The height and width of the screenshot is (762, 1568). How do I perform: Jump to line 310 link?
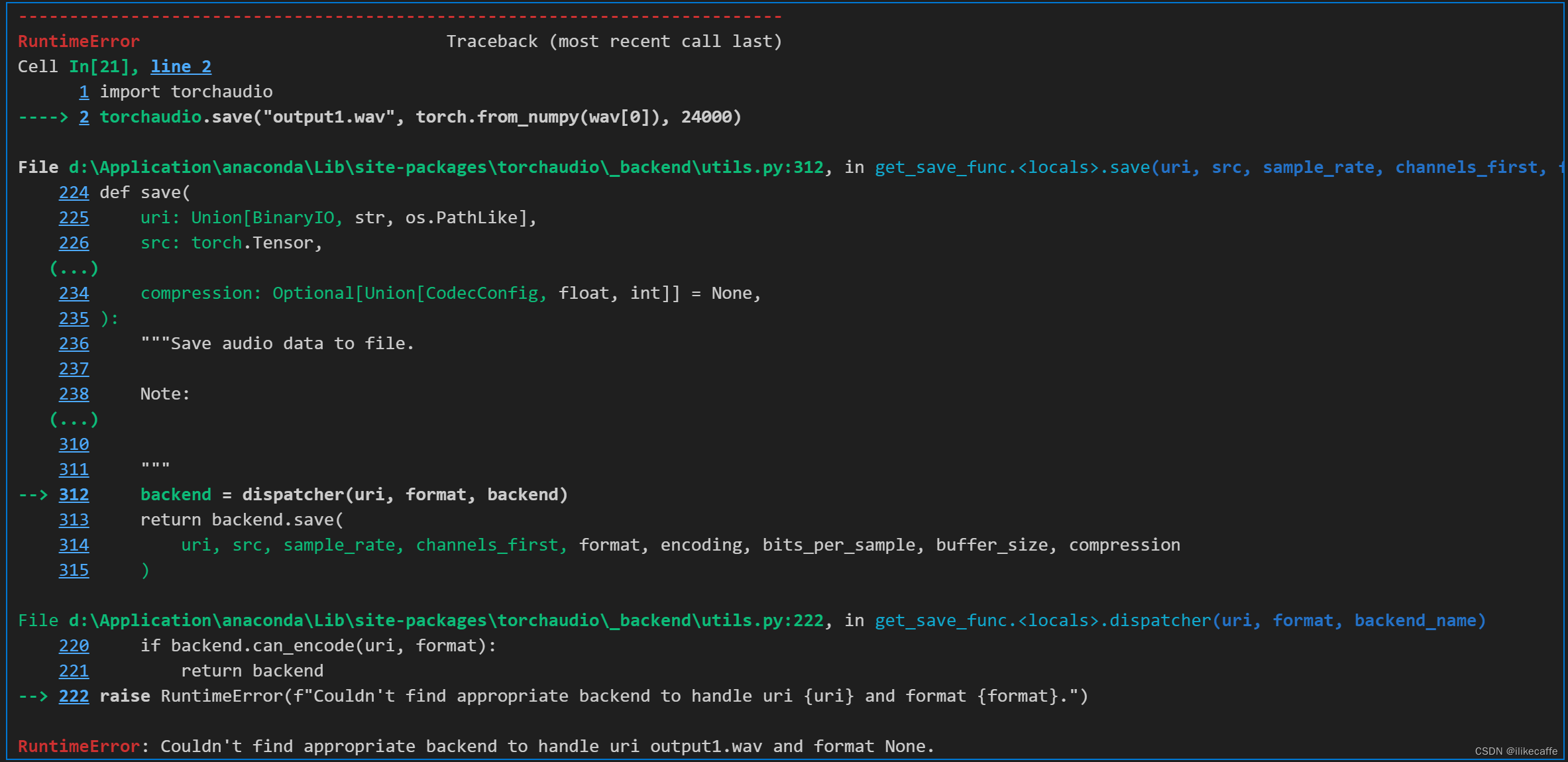(x=74, y=445)
